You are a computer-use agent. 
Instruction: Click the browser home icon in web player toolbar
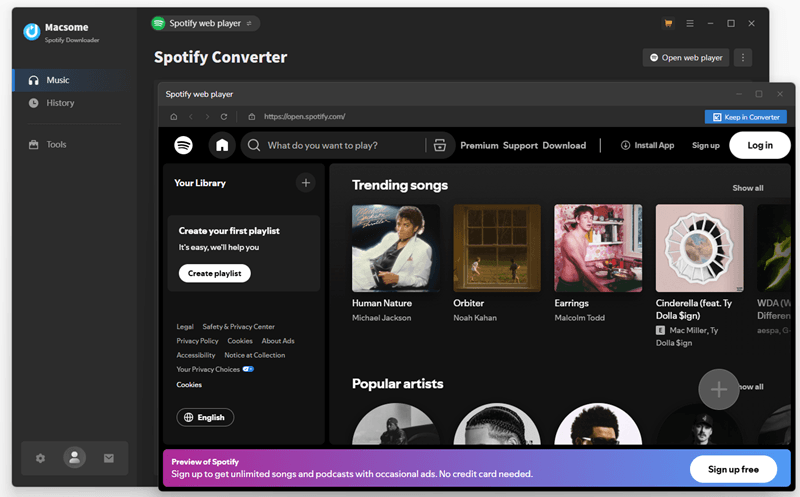click(x=173, y=117)
